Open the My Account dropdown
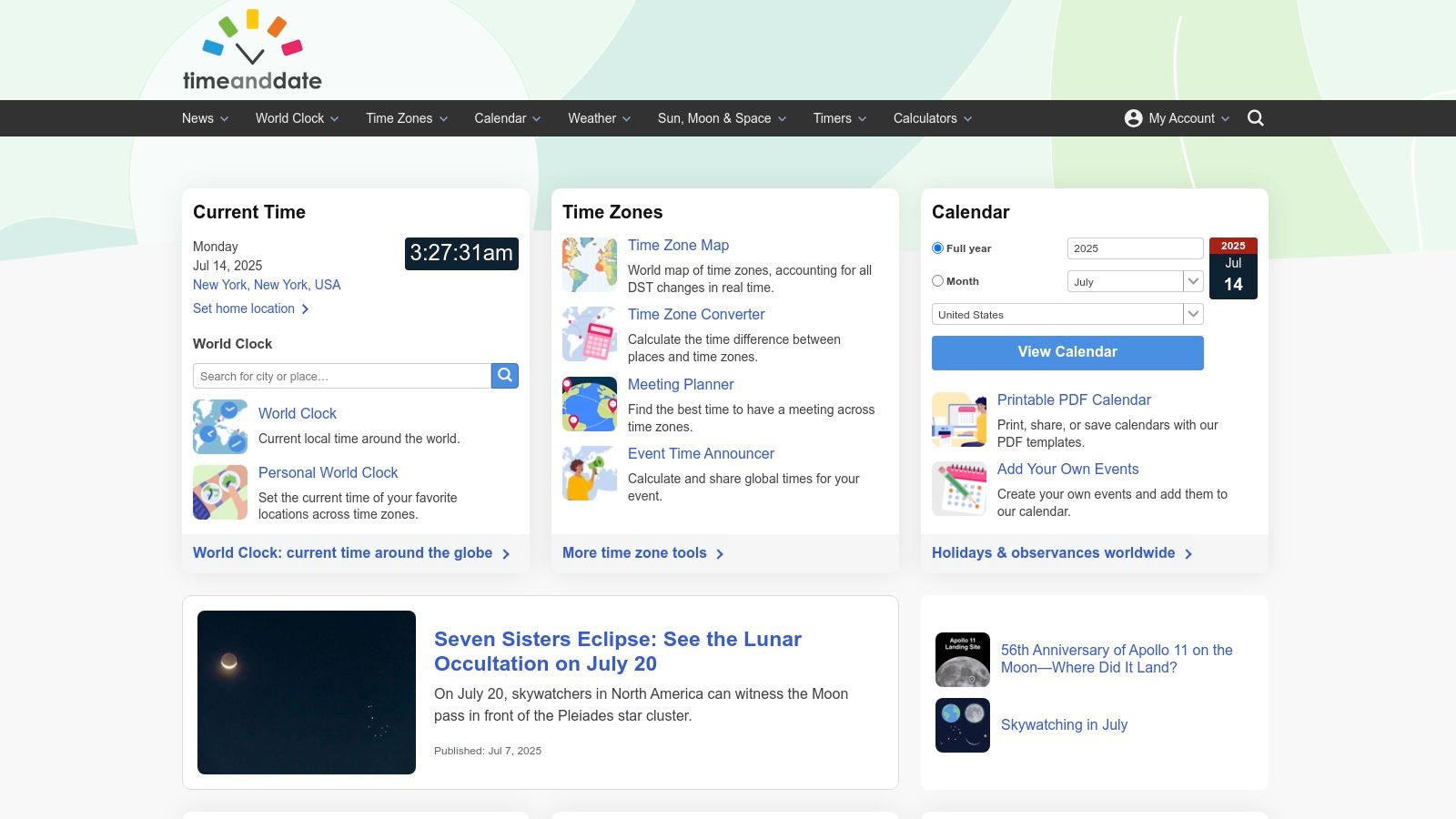Image resolution: width=1456 pixels, height=819 pixels. [1178, 118]
